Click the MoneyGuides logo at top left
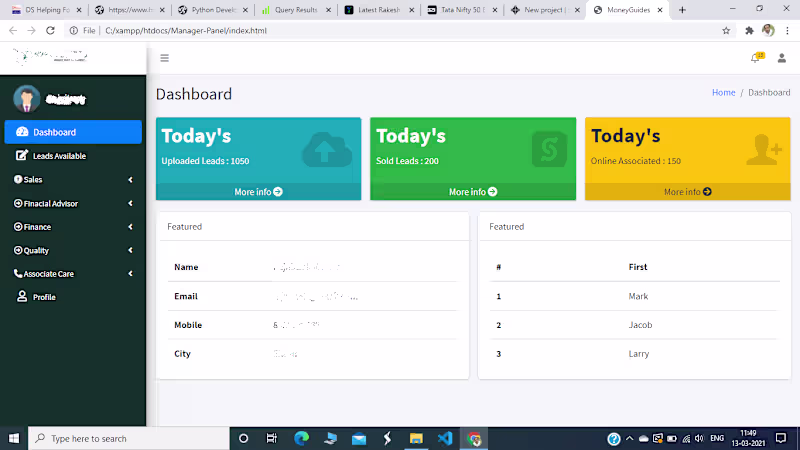The image size is (800, 450). point(50,56)
